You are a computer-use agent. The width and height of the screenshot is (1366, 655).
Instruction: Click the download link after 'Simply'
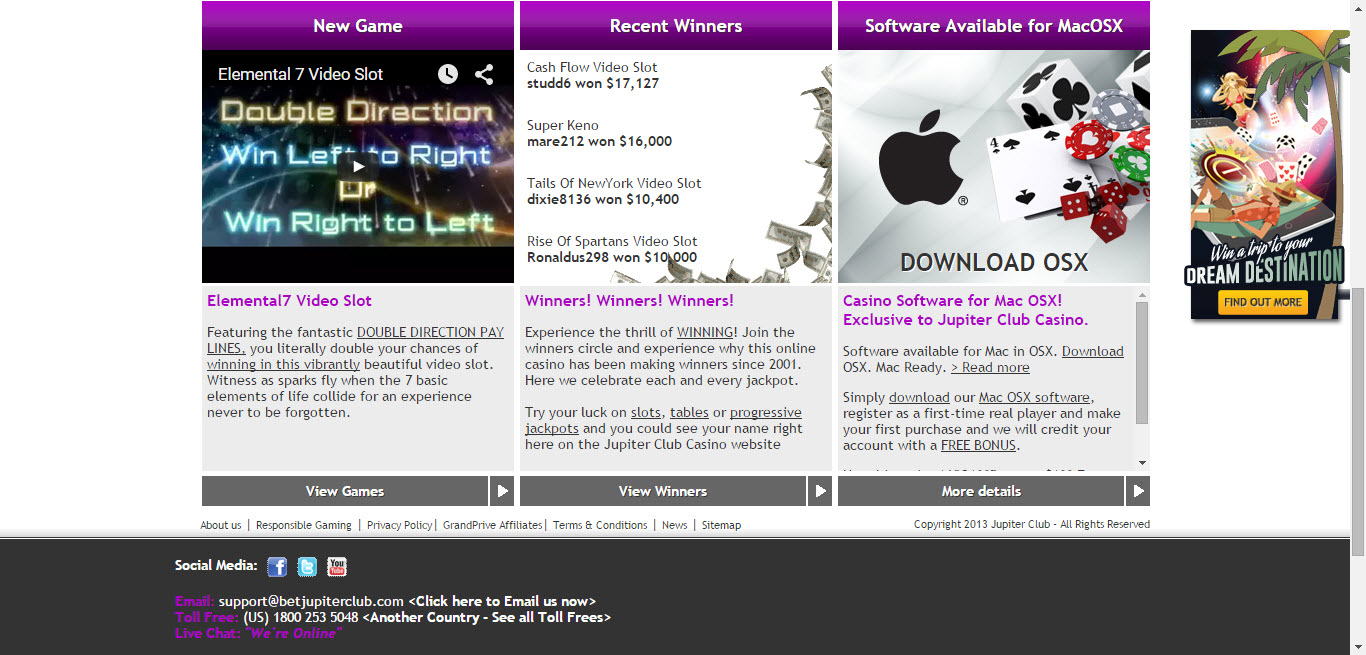(x=919, y=397)
